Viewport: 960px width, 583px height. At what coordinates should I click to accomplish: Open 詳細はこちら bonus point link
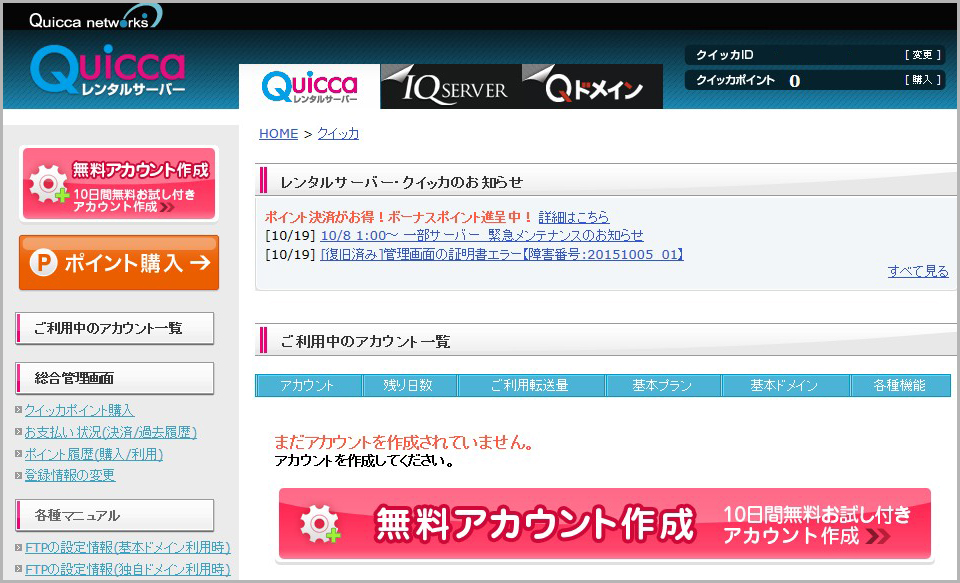(573, 217)
